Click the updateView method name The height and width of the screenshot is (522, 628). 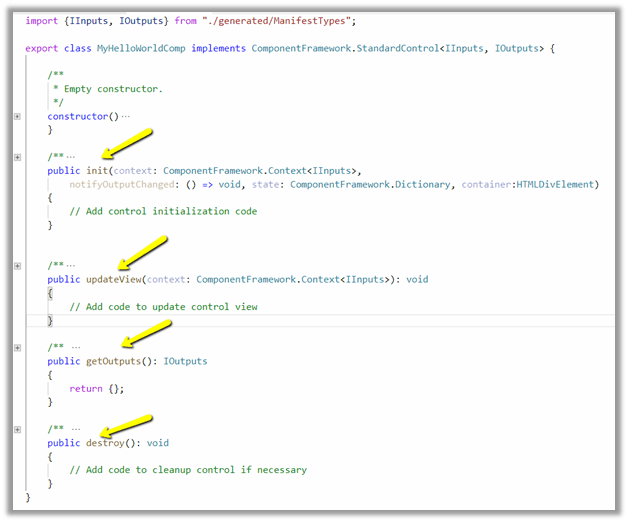[114, 279]
